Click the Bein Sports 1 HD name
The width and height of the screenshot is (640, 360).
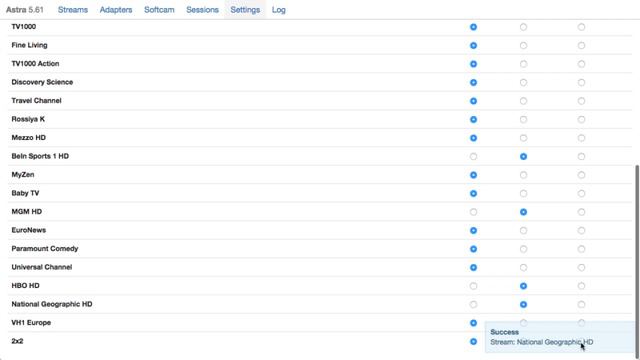point(40,156)
